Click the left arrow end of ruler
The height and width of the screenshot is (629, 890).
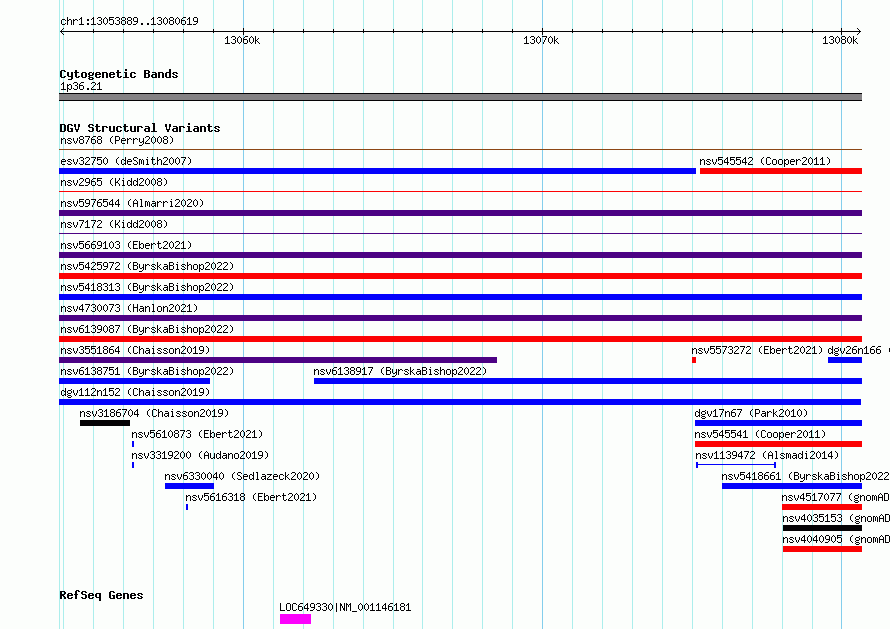click(62, 31)
